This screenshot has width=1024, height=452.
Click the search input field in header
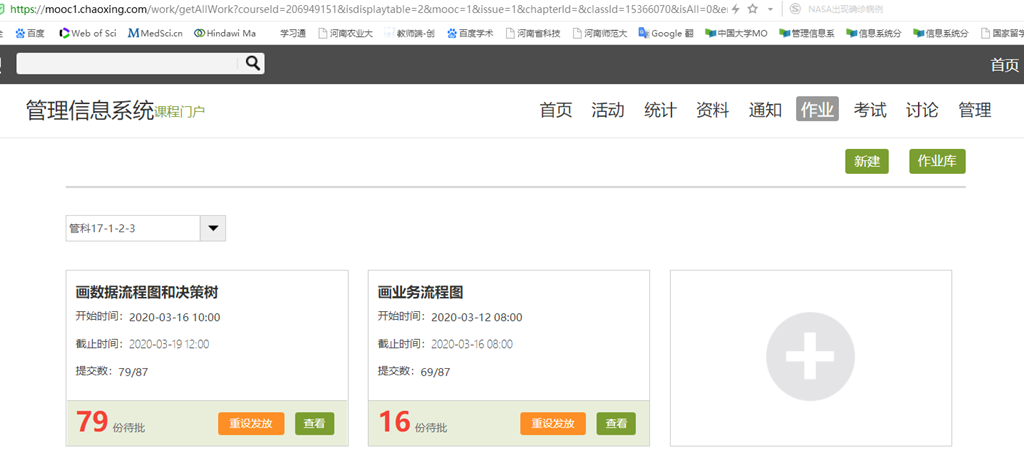click(128, 64)
